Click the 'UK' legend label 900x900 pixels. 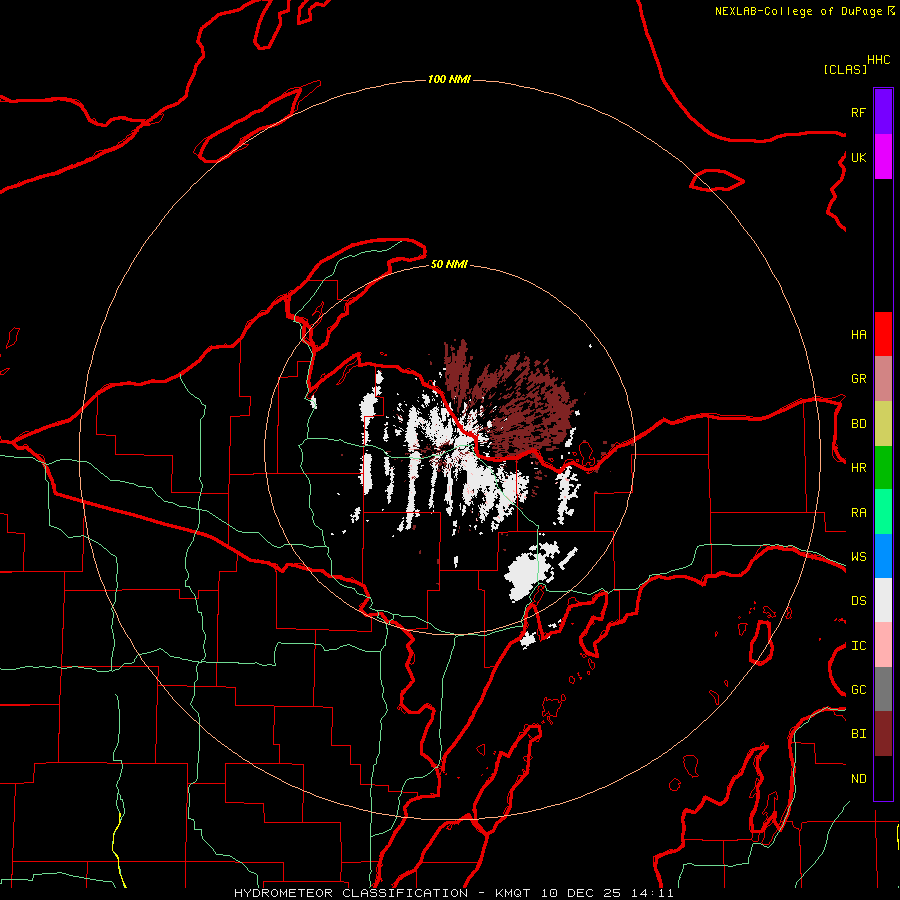pyautogui.click(x=858, y=157)
